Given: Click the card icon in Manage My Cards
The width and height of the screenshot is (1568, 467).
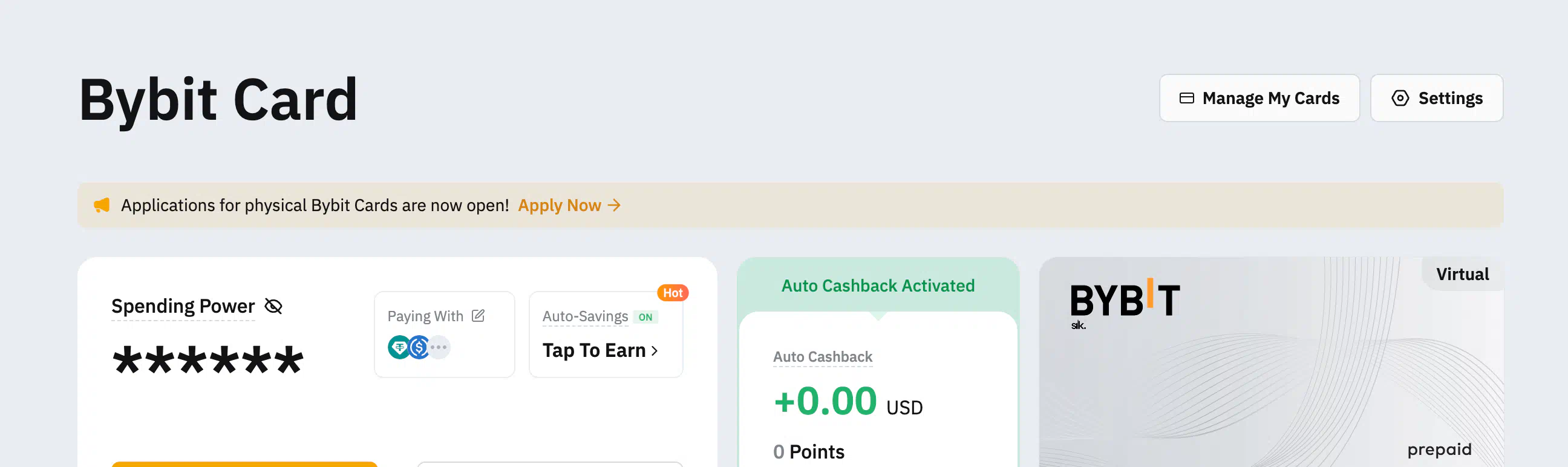Looking at the screenshot, I should 1186,98.
